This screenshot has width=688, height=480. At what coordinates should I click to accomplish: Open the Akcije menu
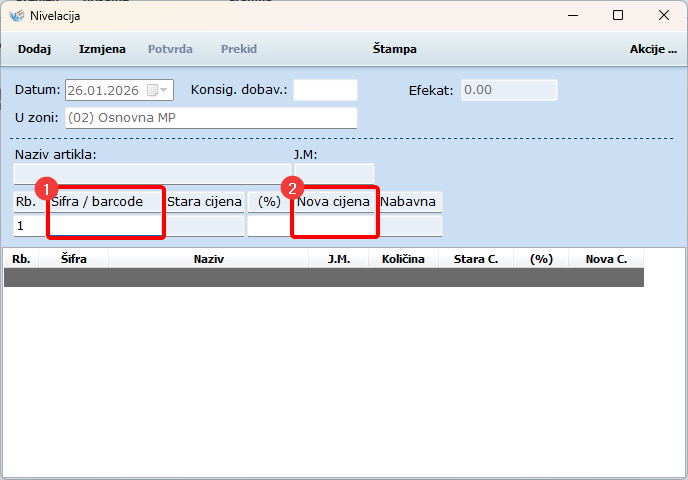(652, 49)
